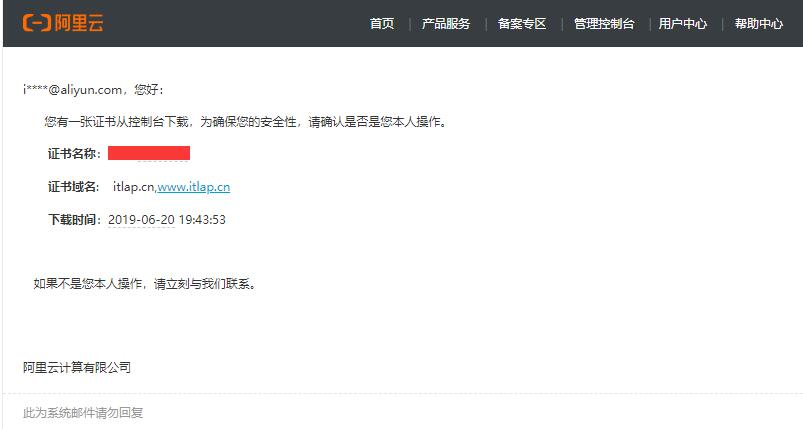803x429 pixels.
Task: Click the certificate download notification sentence
Action: tap(245, 122)
